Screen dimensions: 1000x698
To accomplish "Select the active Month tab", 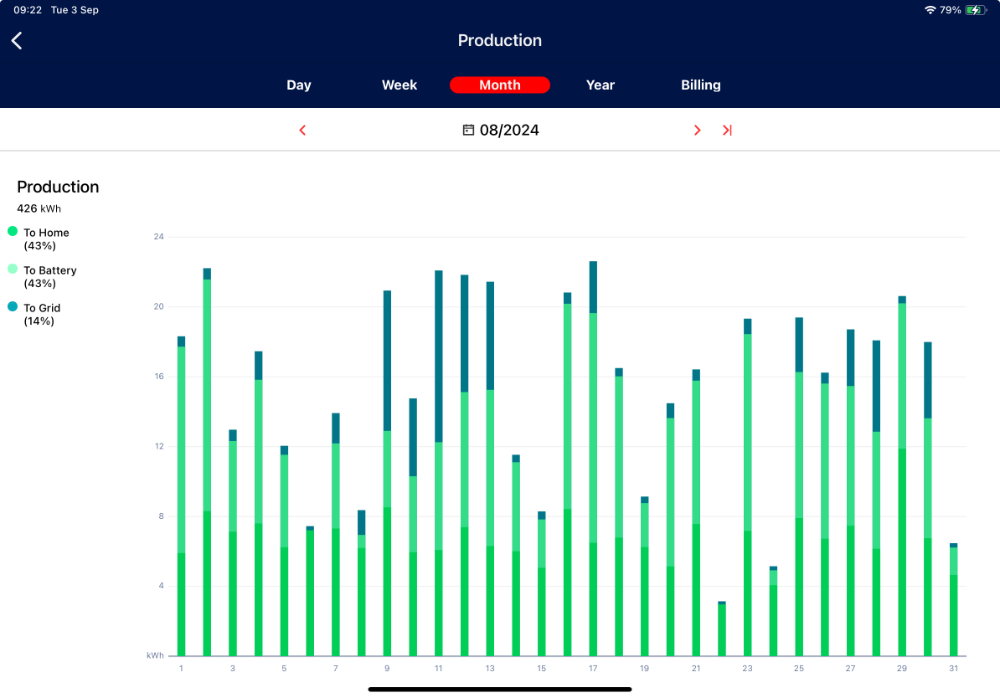I will (500, 85).
